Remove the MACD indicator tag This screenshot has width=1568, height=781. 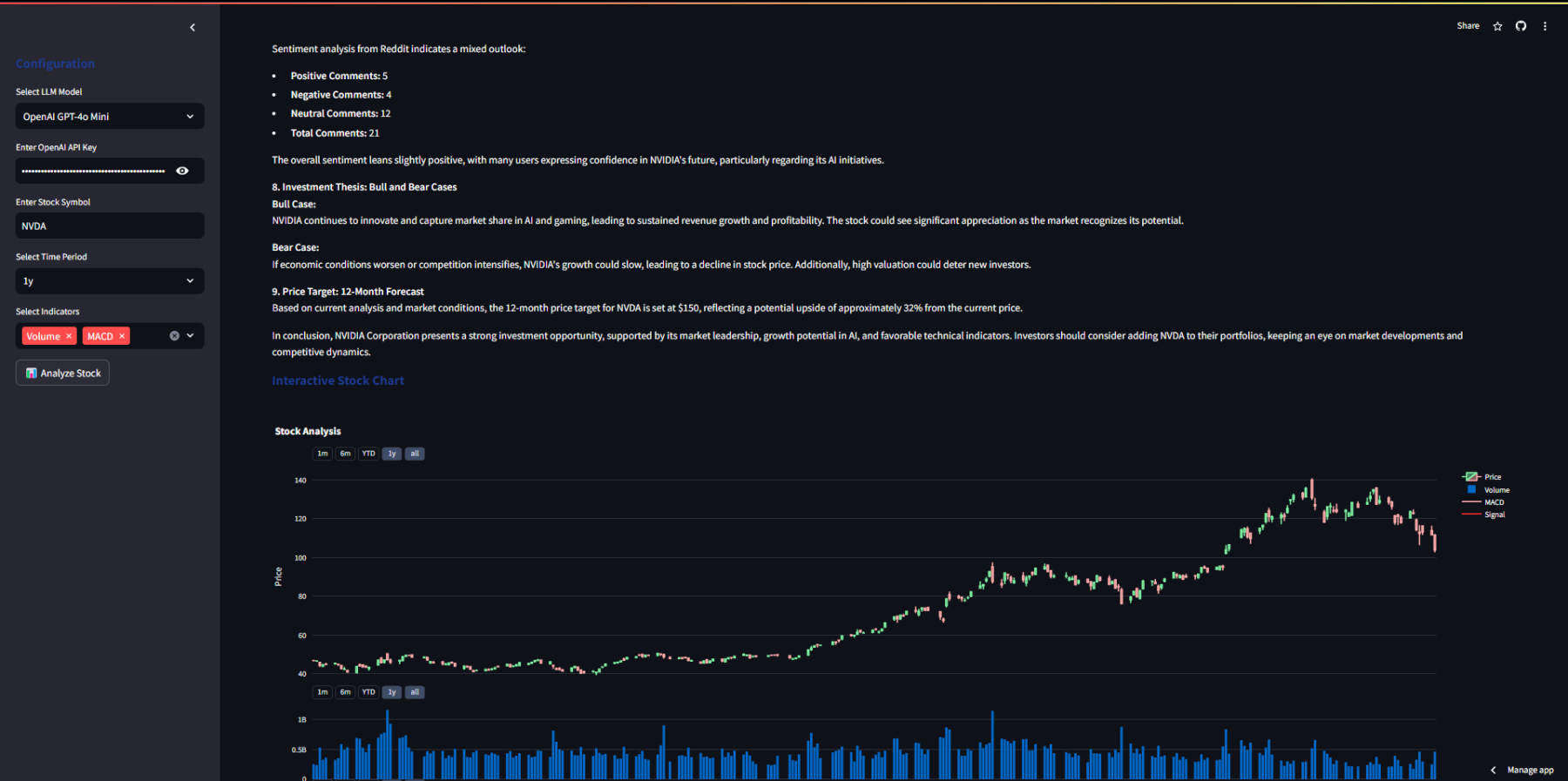122,336
